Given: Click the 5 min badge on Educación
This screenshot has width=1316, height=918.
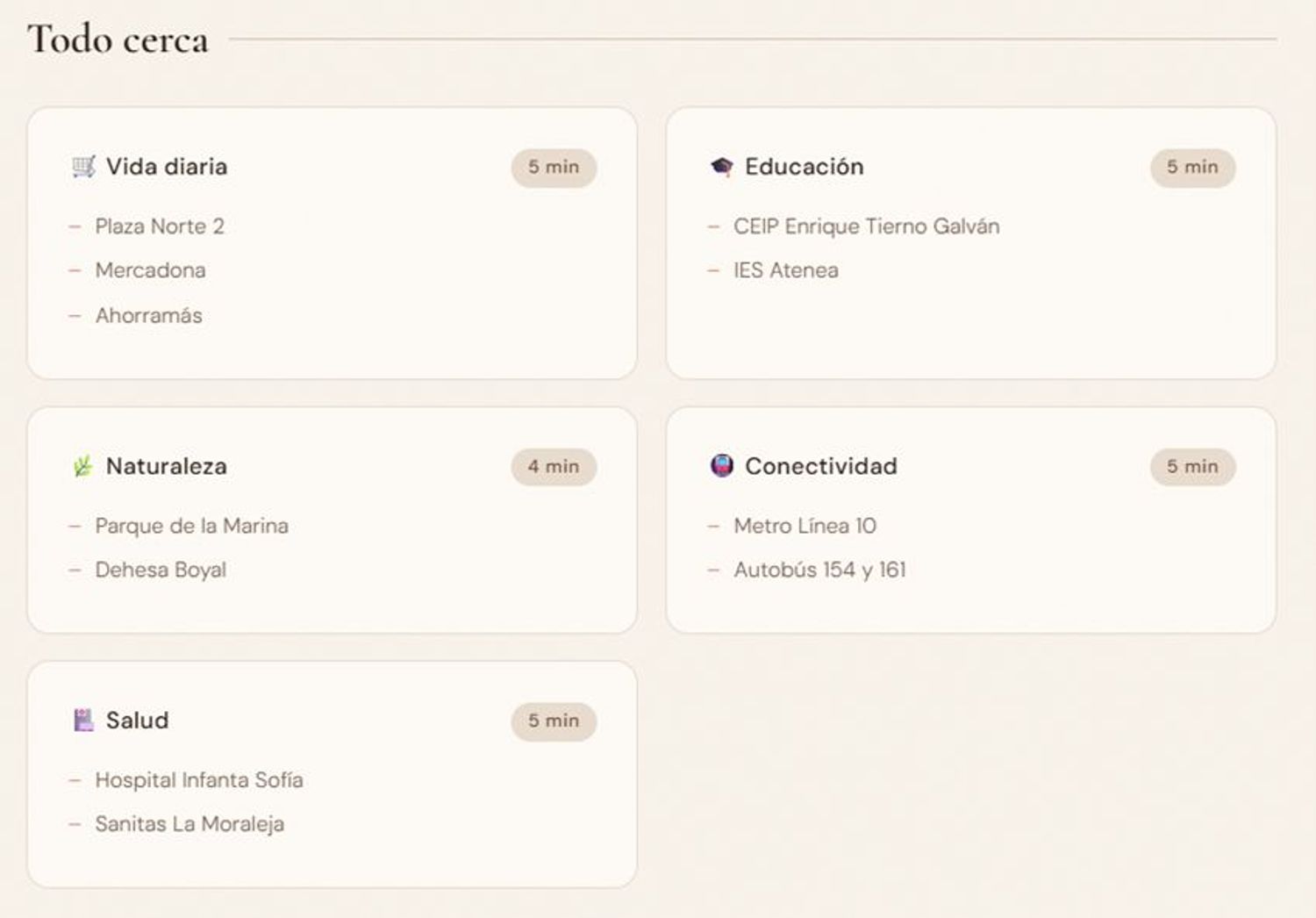Looking at the screenshot, I should pos(1192,168).
